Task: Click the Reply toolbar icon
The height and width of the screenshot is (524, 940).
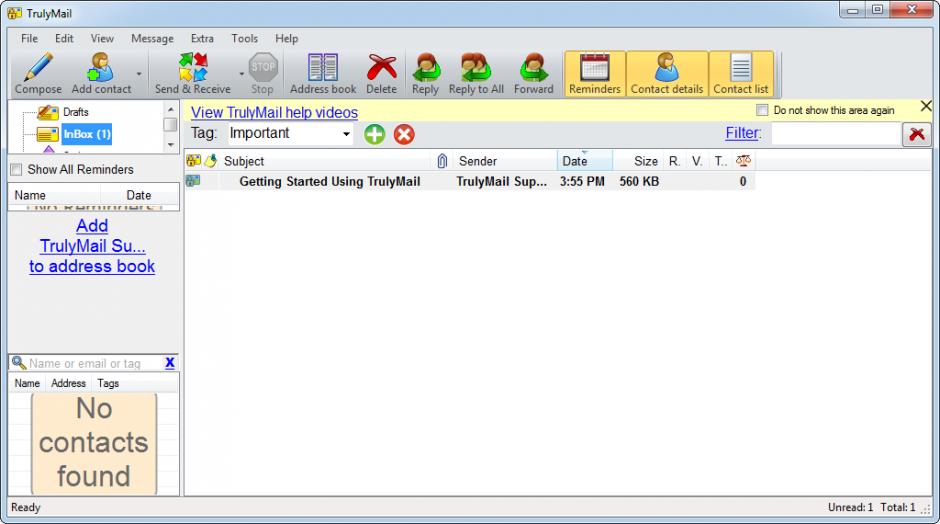Action: click(426, 67)
